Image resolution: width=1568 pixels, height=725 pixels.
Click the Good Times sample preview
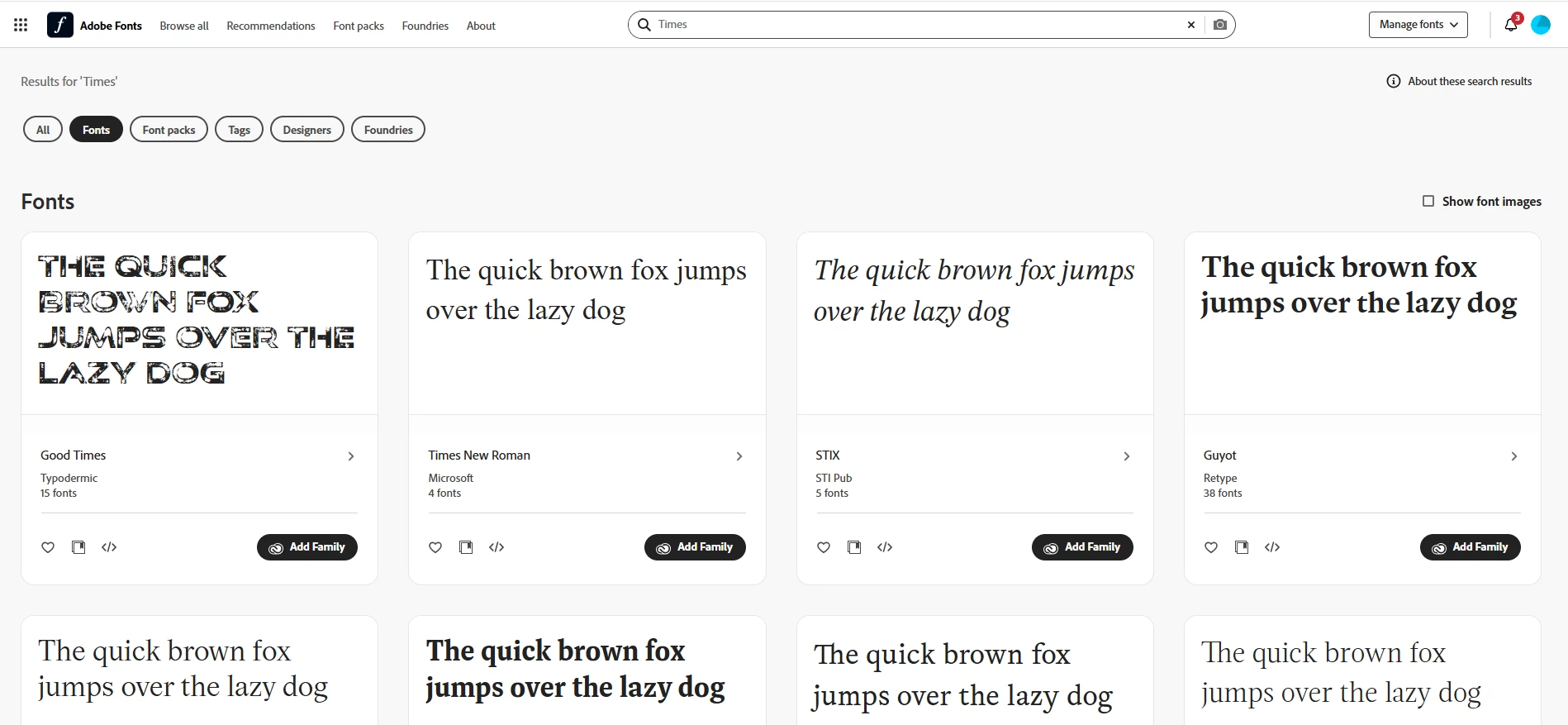[x=197, y=320]
